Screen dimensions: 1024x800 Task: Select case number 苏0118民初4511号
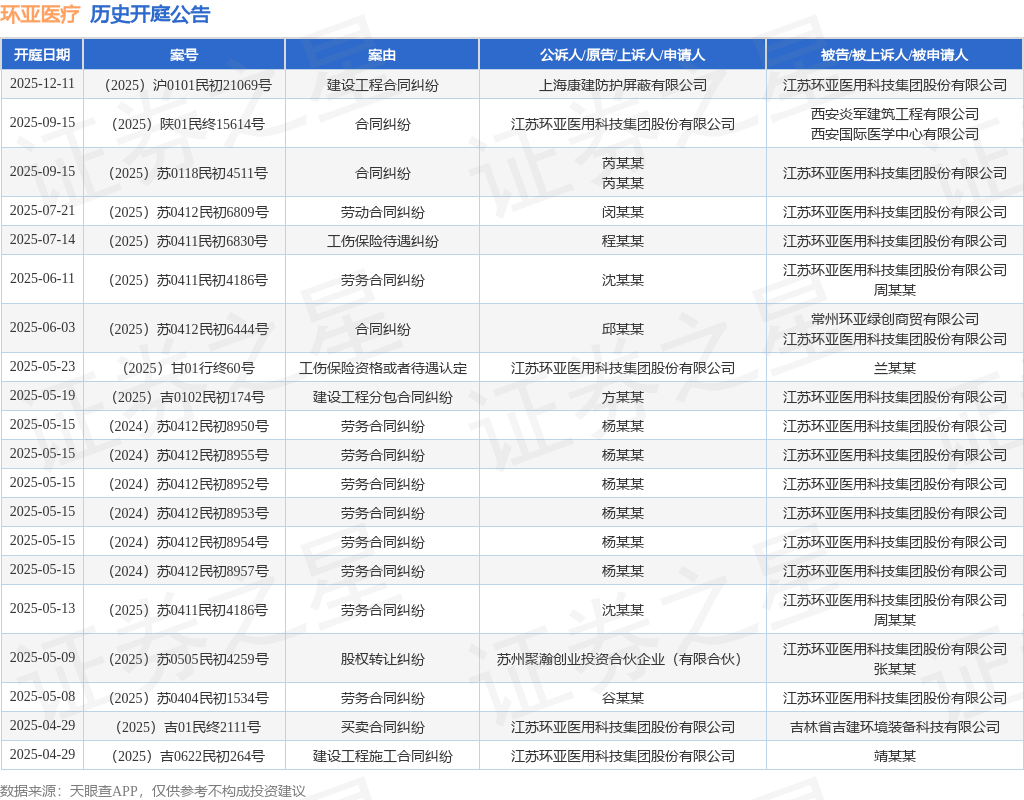click(187, 173)
